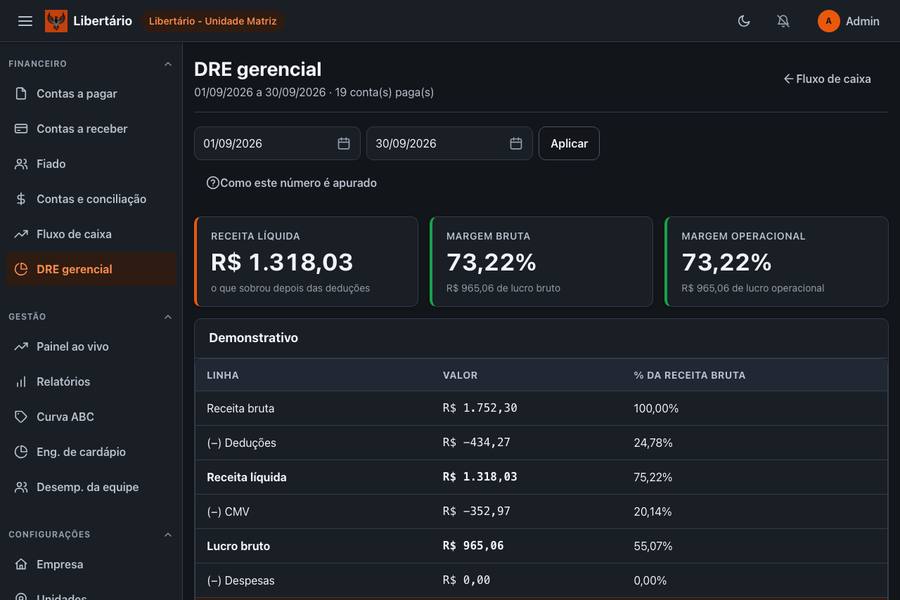
Task: Select the (–) Deduções row label
Action: (x=241, y=443)
